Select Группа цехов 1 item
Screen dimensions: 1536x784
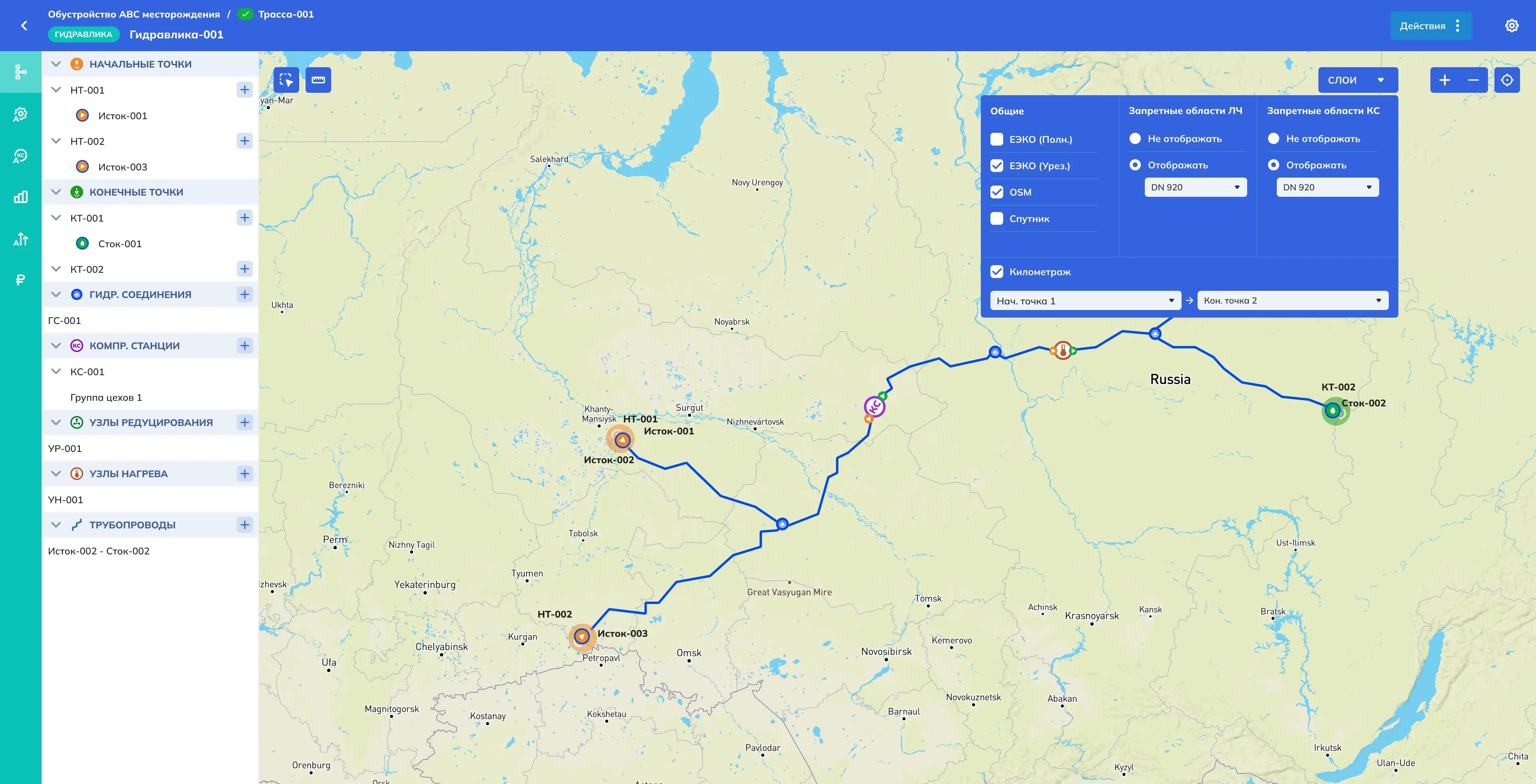[106, 398]
